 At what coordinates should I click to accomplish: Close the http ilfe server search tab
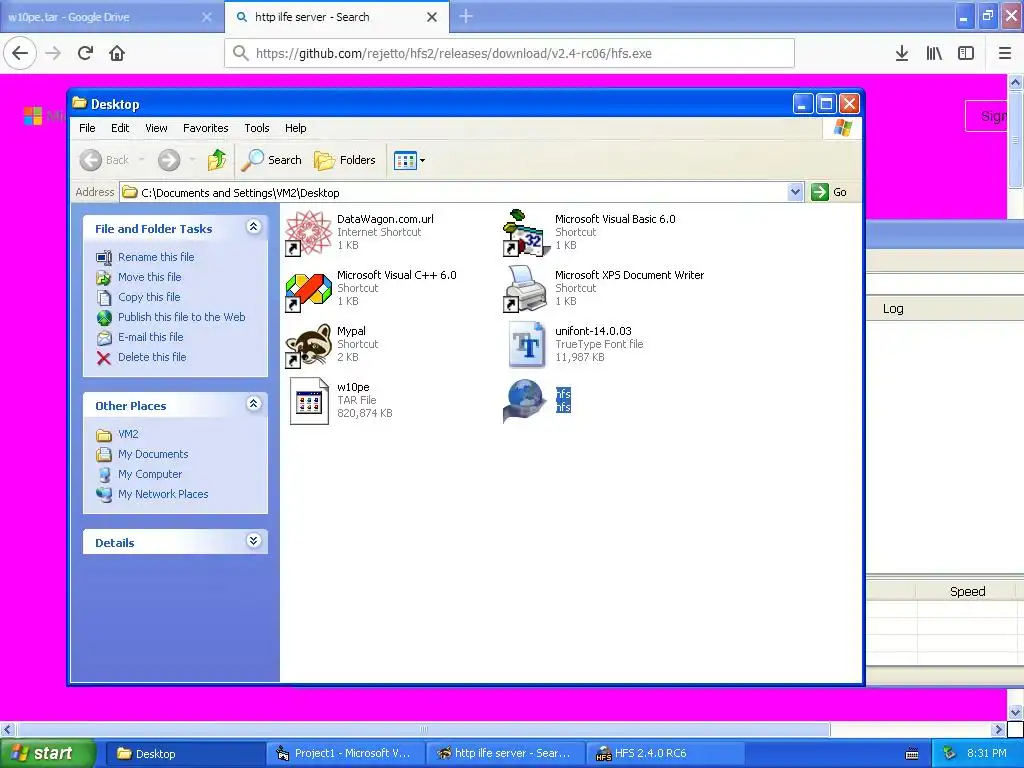coord(432,17)
